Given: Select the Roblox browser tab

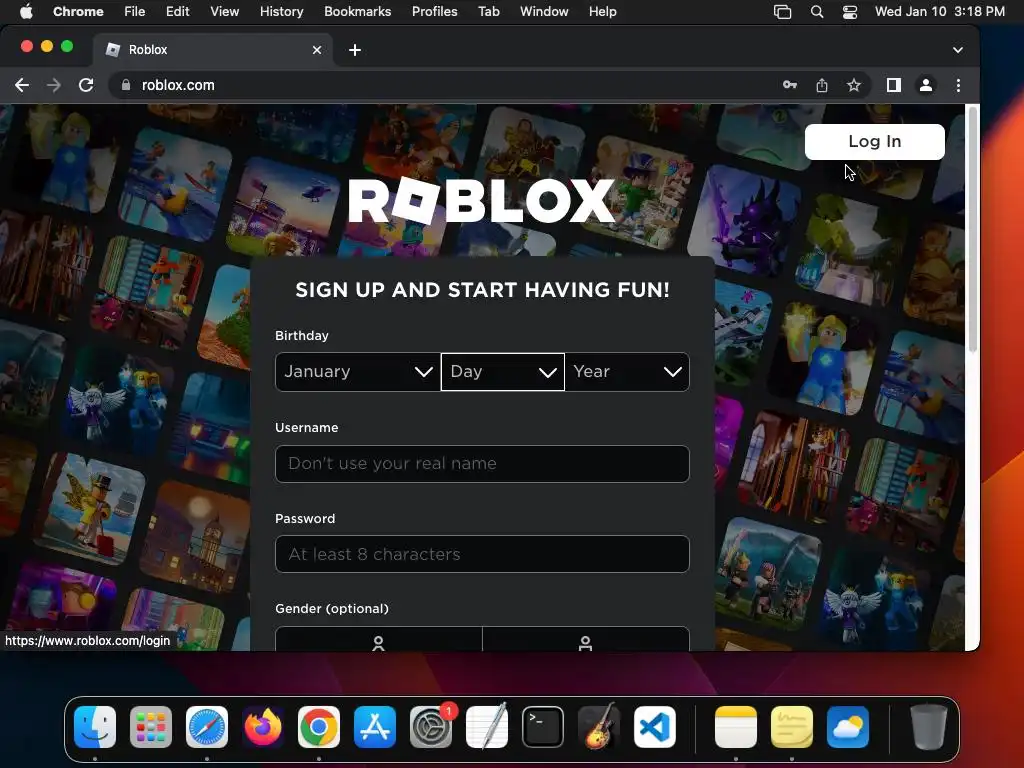Looking at the screenshot, I should pyautogui.click(x=212, y=50).
